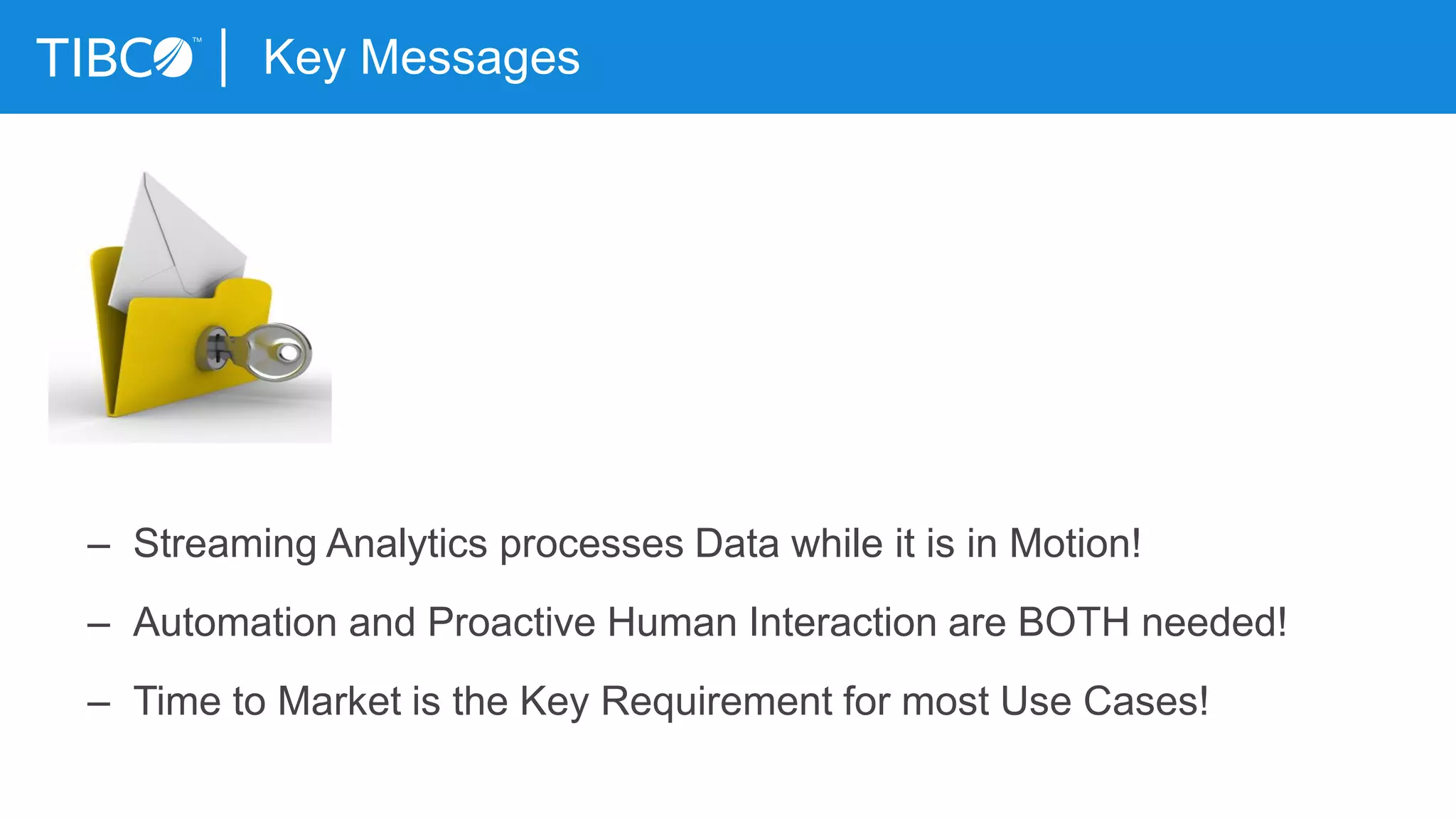Click the dash before "Streaming Analytics"
Viewport: 1456px width, 819px height.
(98, 546)
